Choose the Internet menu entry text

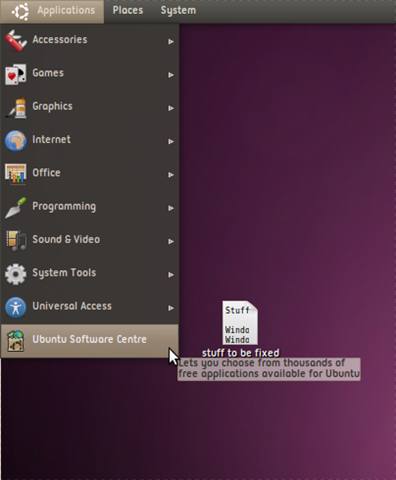[51, 139]
